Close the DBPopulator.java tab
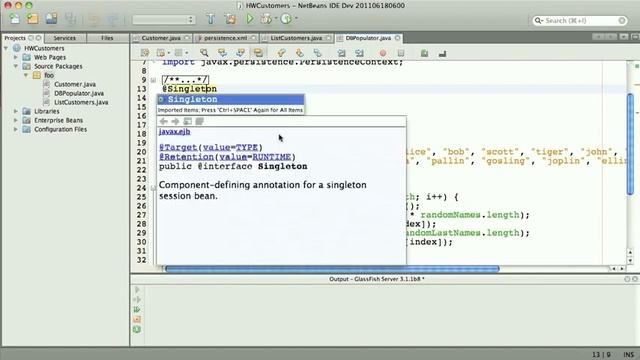 pos(398,38)
